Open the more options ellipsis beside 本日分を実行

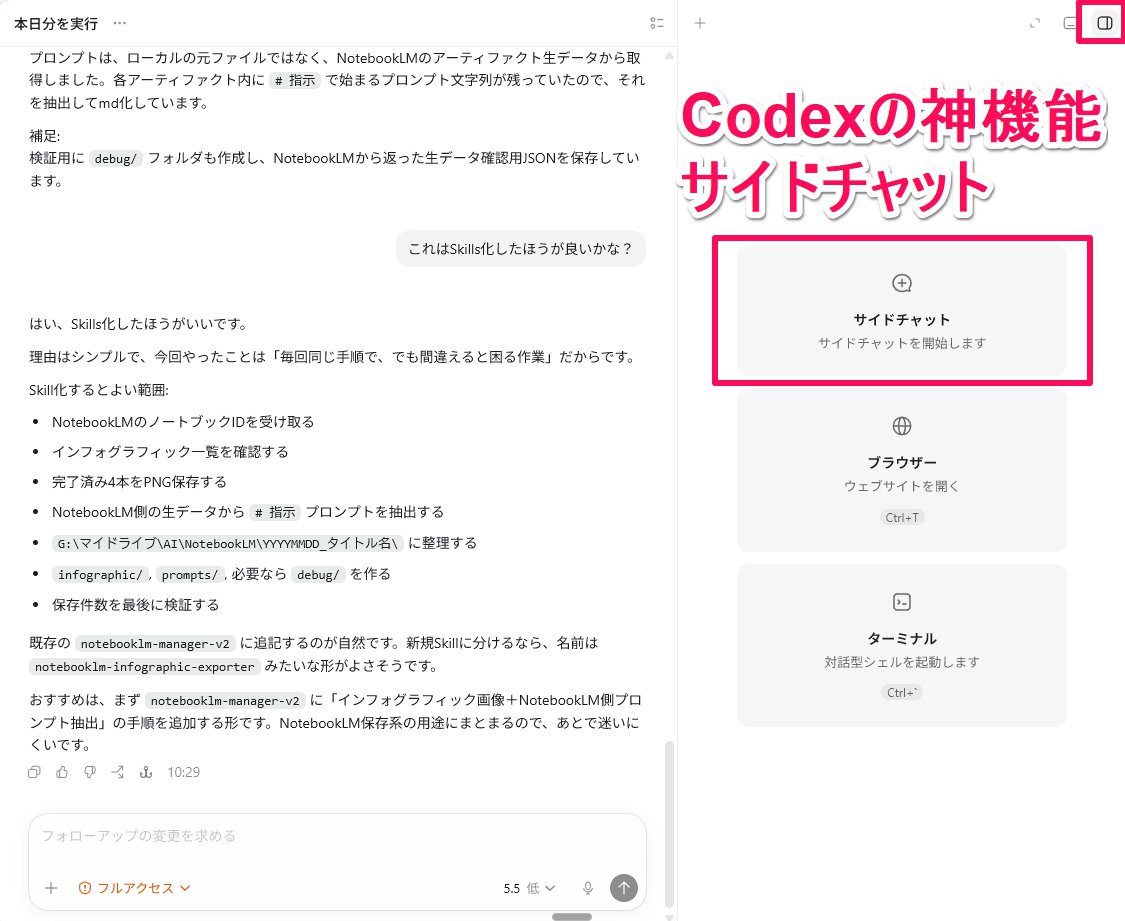120,24
